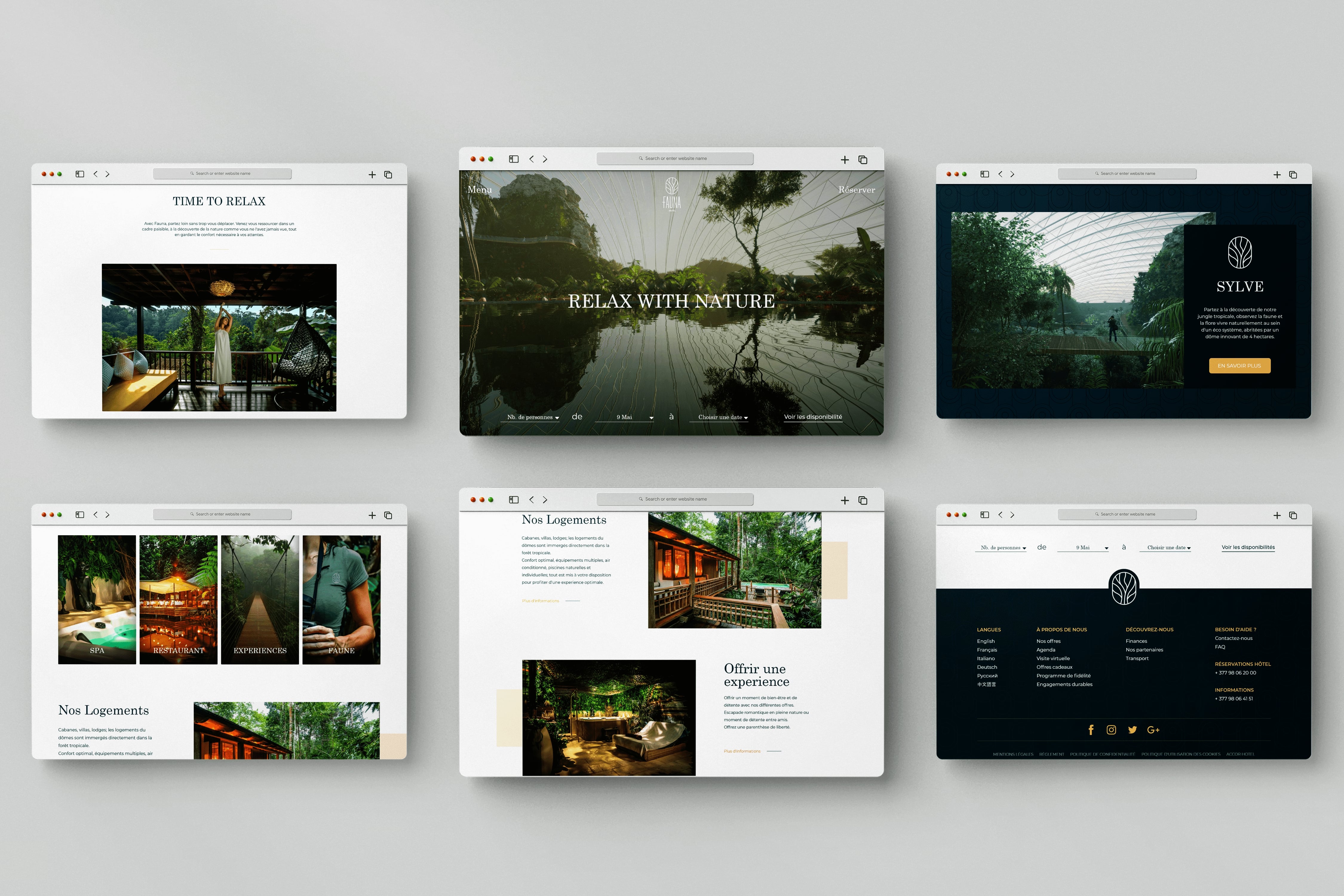Open the Menu on the hero page

(x=479, y=190)
